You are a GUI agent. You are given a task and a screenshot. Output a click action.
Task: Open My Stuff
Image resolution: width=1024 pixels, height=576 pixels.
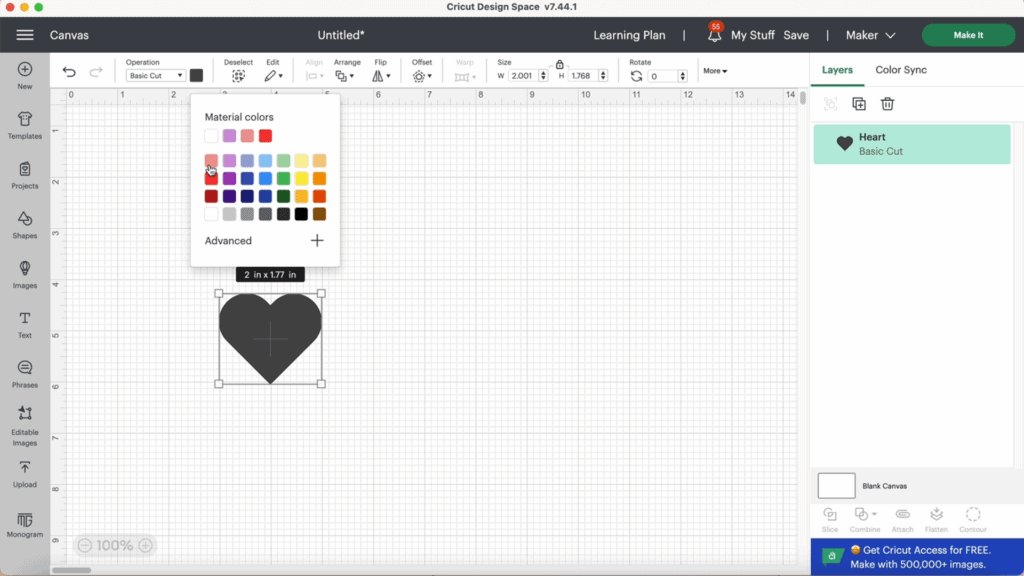pyautogui.click(x=752, y=35)
